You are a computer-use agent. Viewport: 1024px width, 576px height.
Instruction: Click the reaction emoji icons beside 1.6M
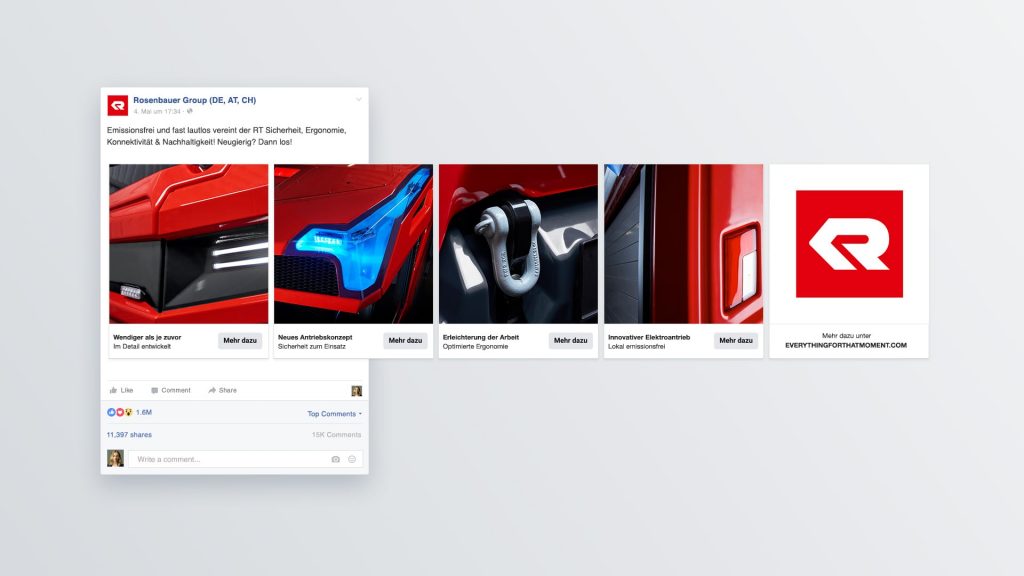click(120, 412)
